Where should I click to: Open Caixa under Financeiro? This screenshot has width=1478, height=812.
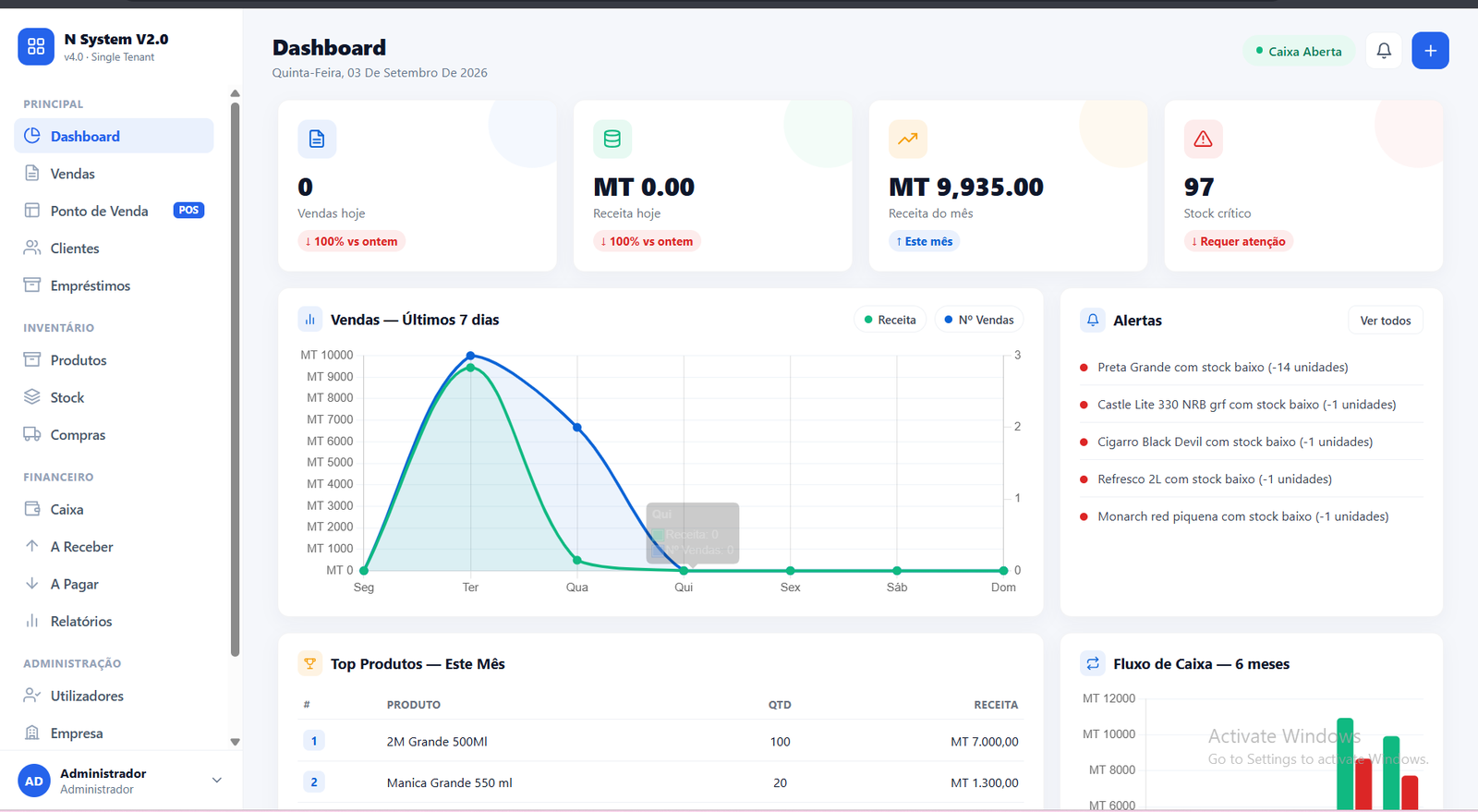point(114,509)
